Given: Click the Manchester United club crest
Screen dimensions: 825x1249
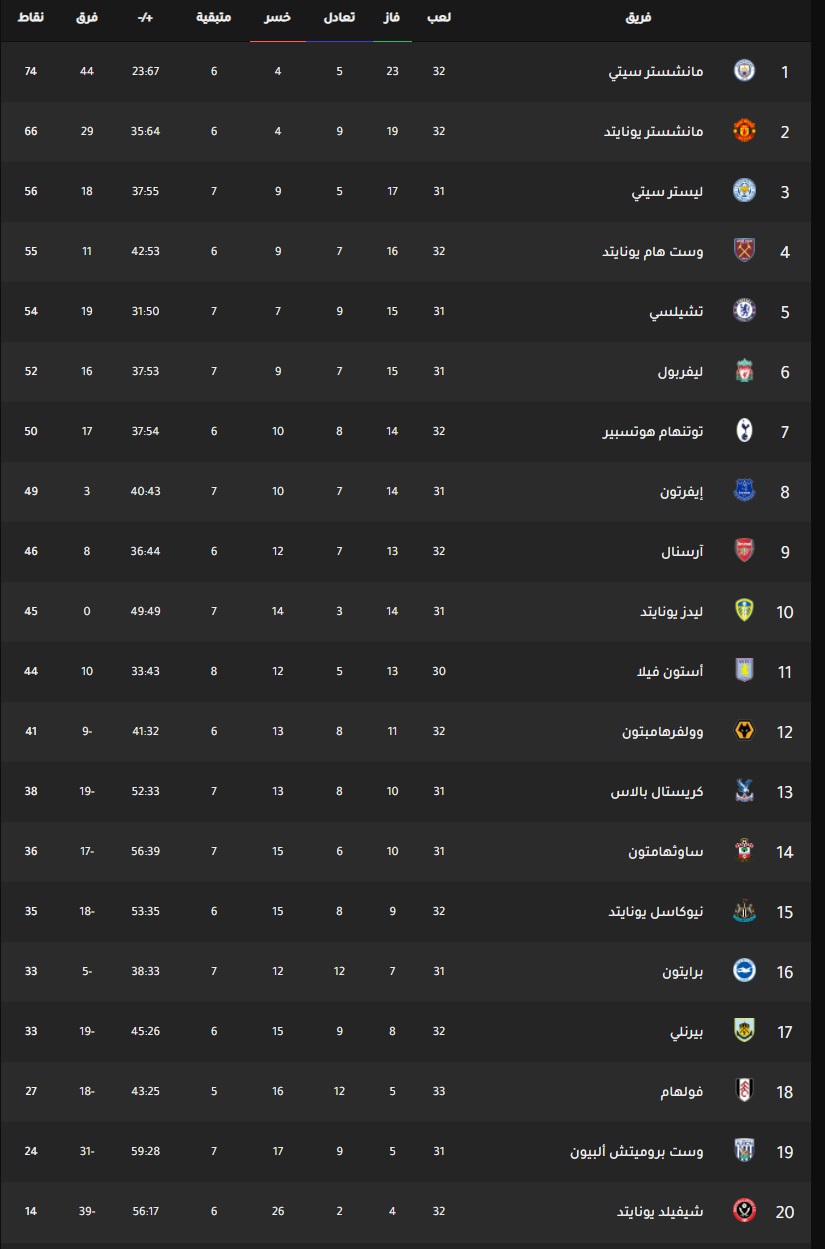Looking at the screenshot, I should [744, 131].
